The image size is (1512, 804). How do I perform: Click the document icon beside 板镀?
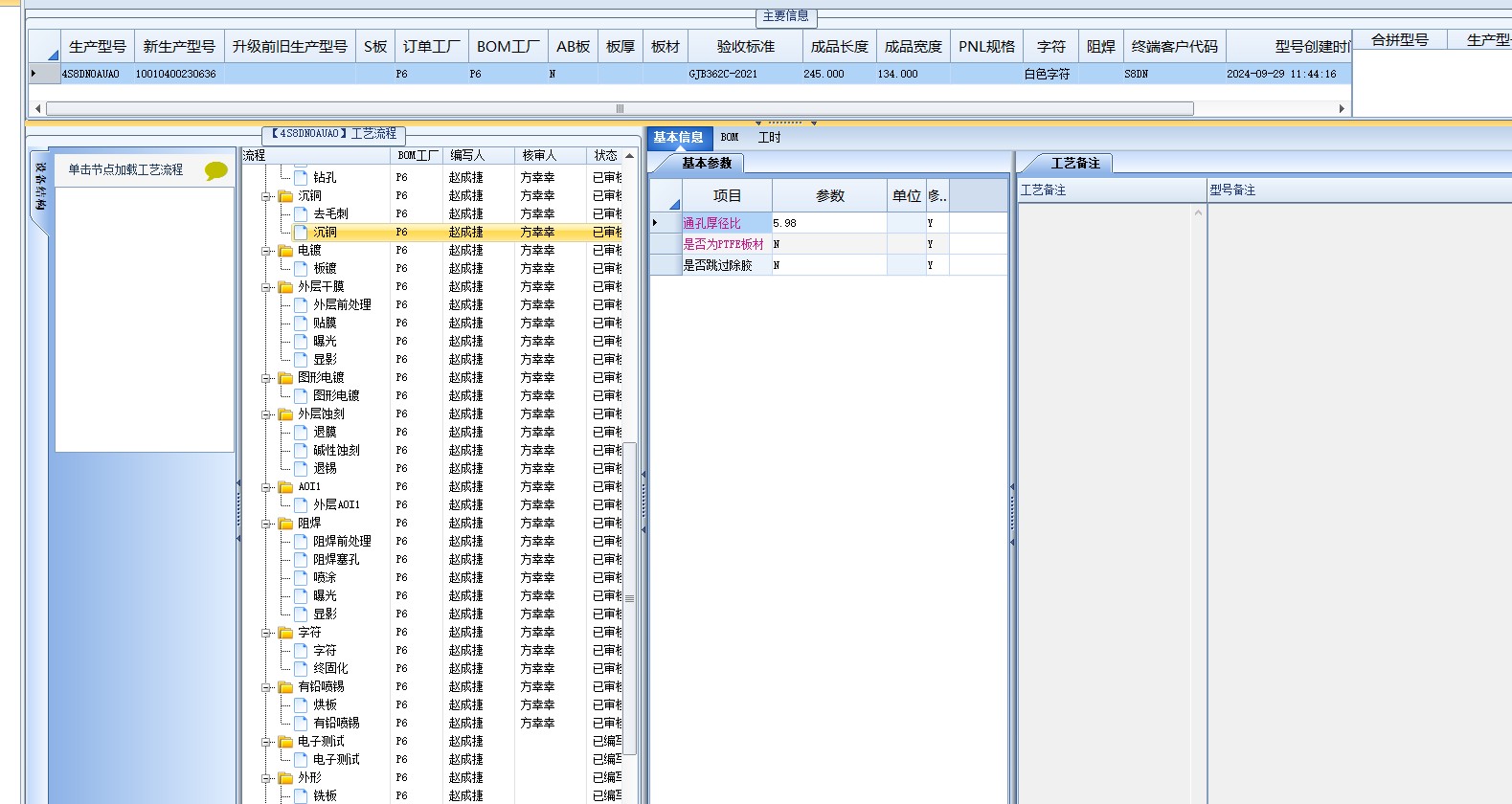tap(301, 268)
